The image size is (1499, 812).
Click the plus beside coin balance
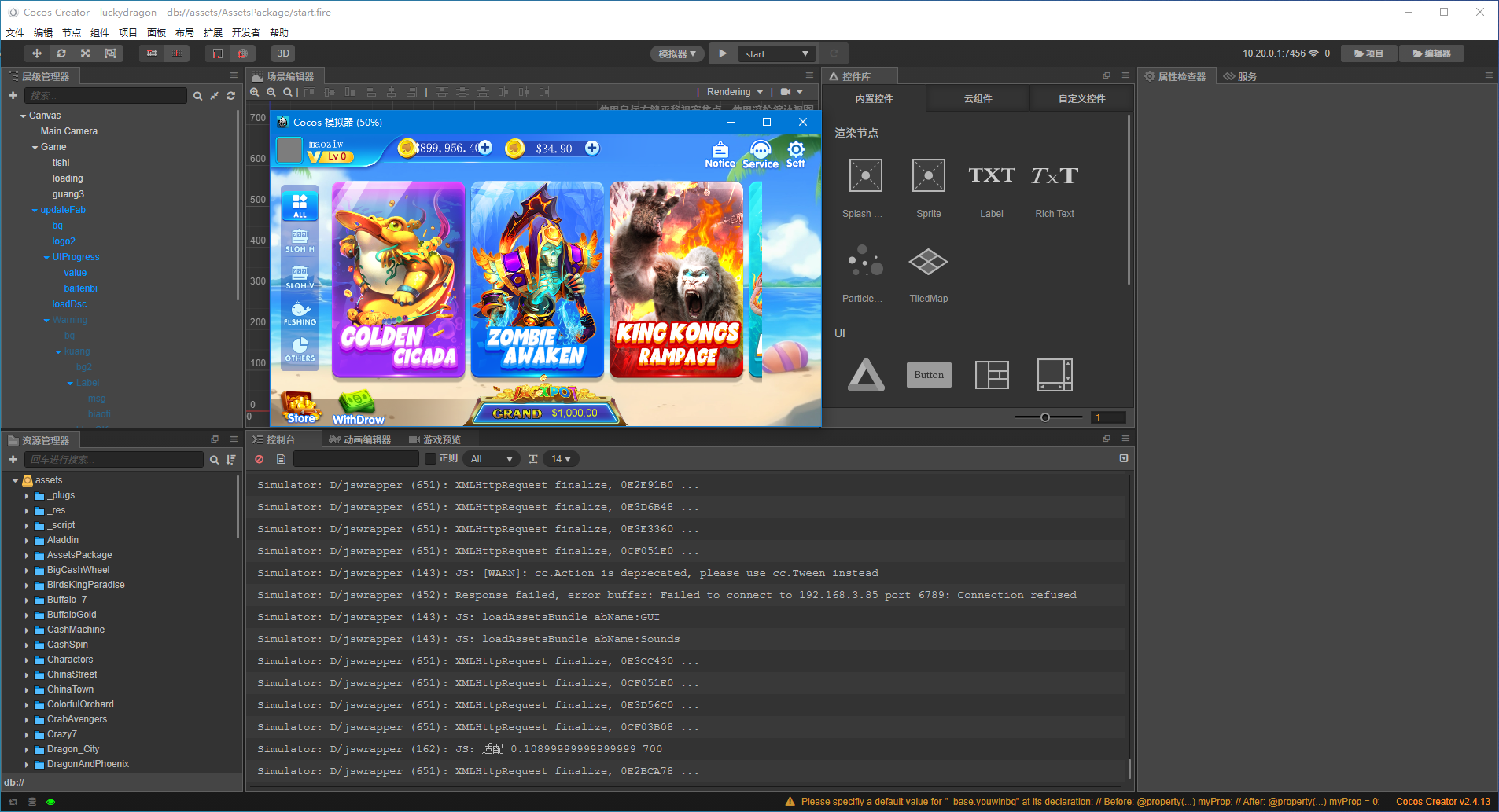point(485,148)
